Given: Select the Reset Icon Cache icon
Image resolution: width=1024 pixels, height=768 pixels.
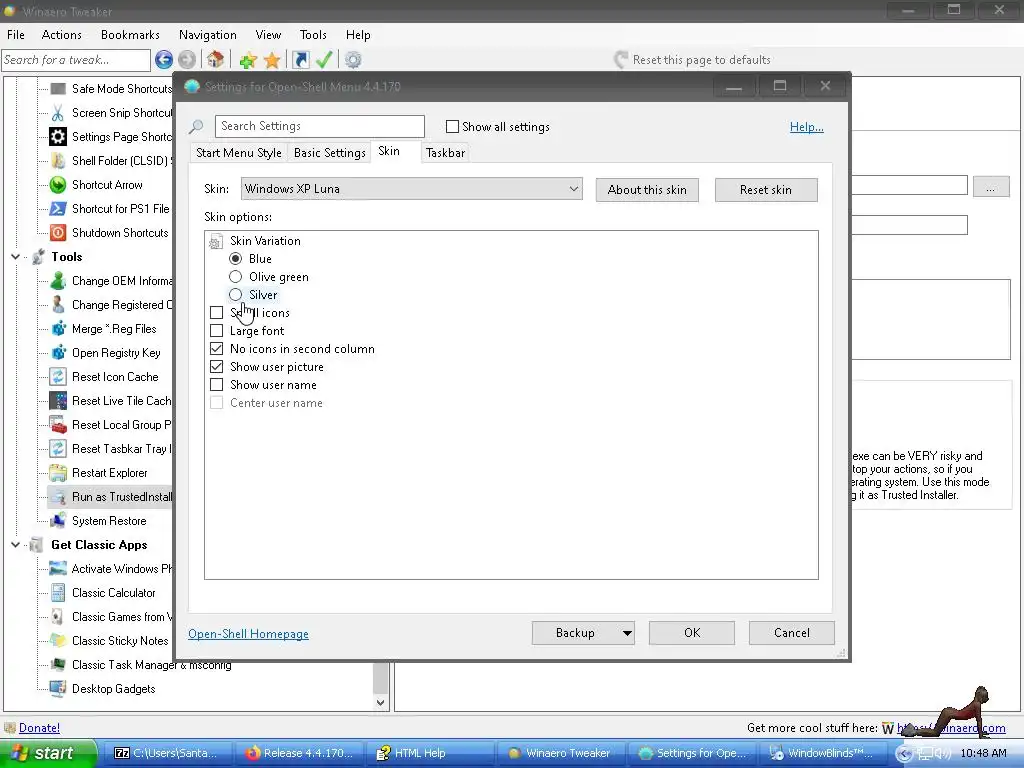Looking at the screenshot, I should tap(57, 377).
